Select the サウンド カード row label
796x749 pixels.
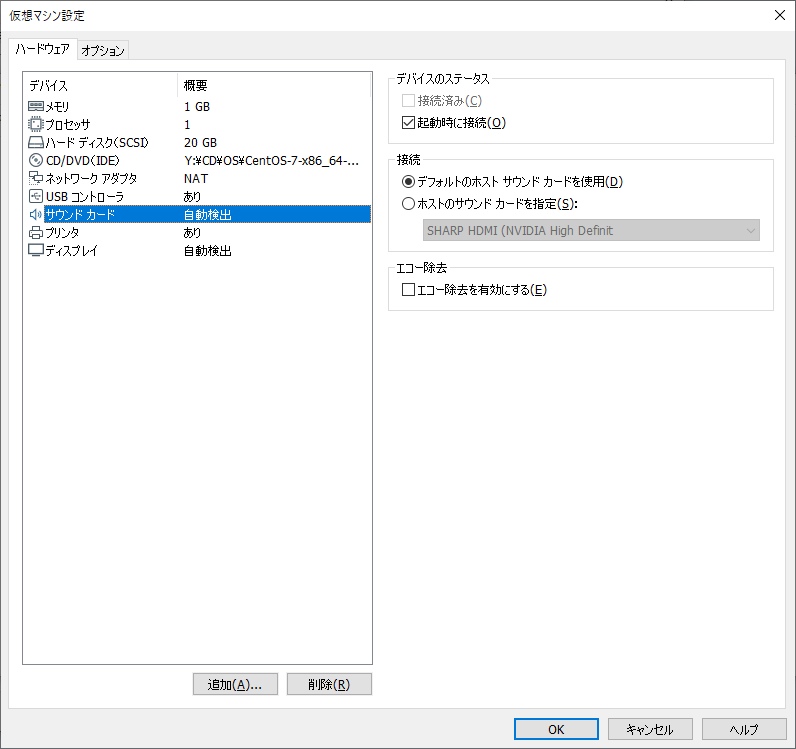click(x=80, y=215)
